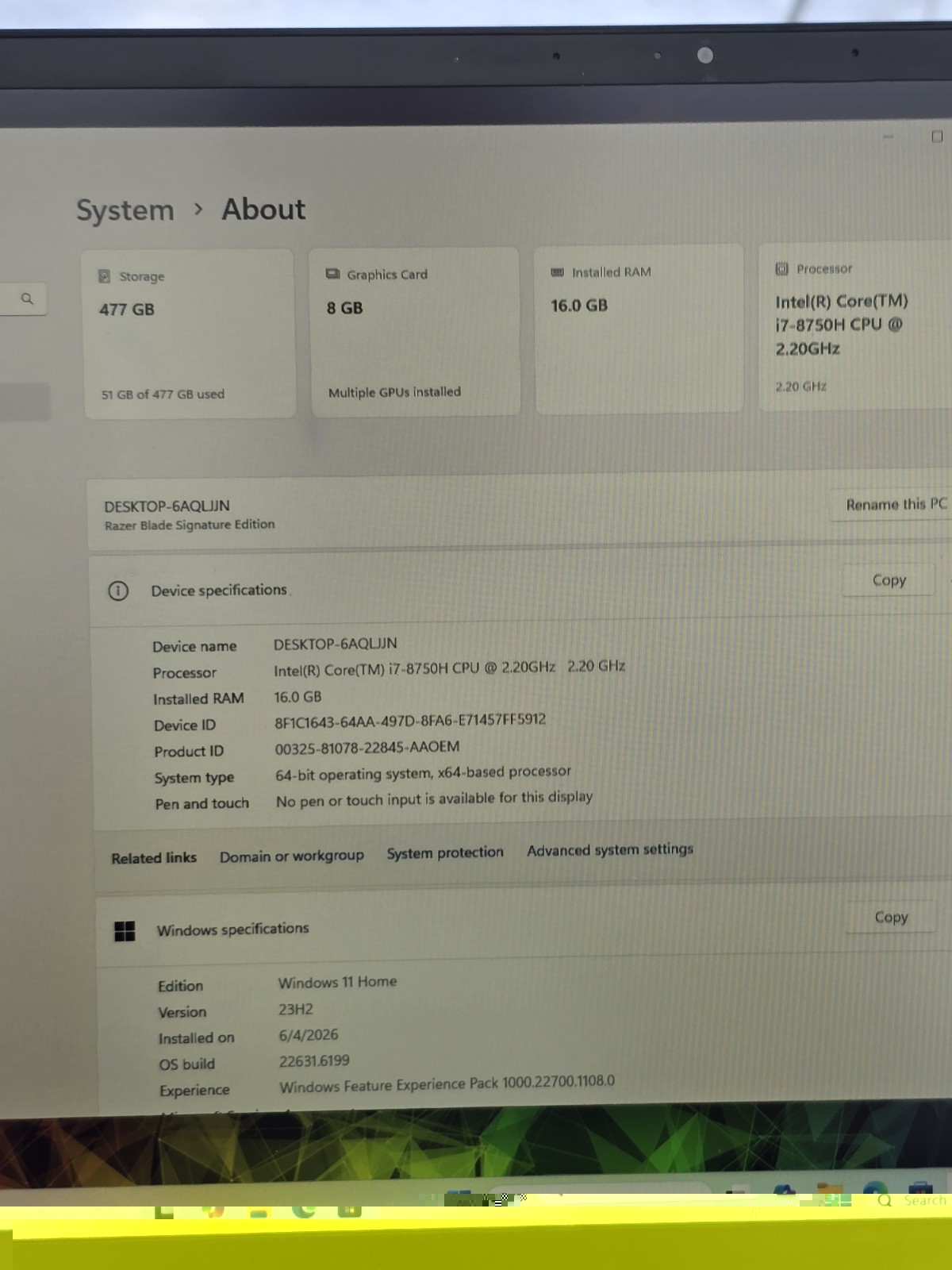This screenshot has height=1270, width=952.
Task: Click the Device specifications info icon
Action: coord(118,591)
